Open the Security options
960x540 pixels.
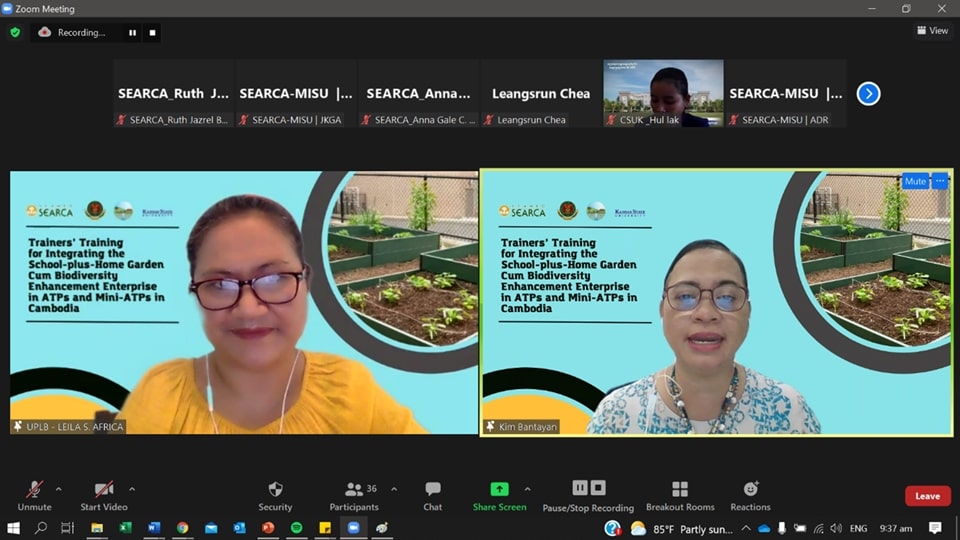(x=275, y=495)
